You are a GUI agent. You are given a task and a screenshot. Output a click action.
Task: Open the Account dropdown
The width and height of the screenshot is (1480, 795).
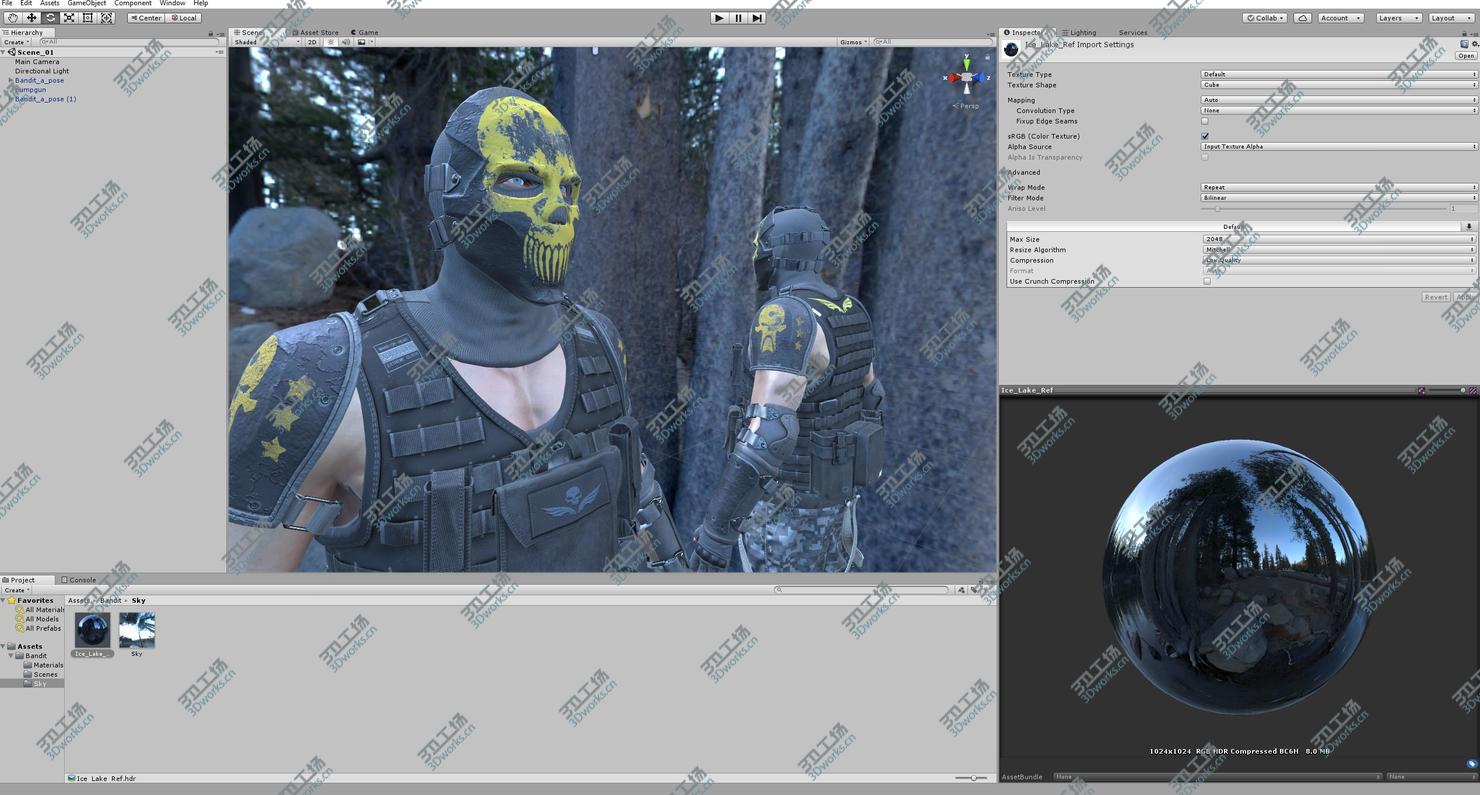[1340, 18]
